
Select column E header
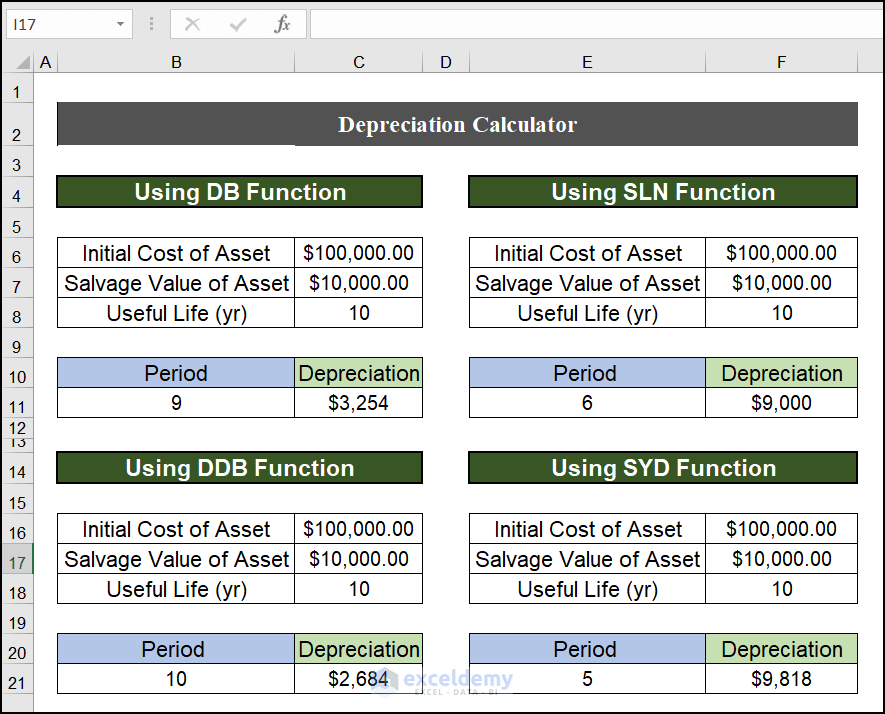point(587,62)
